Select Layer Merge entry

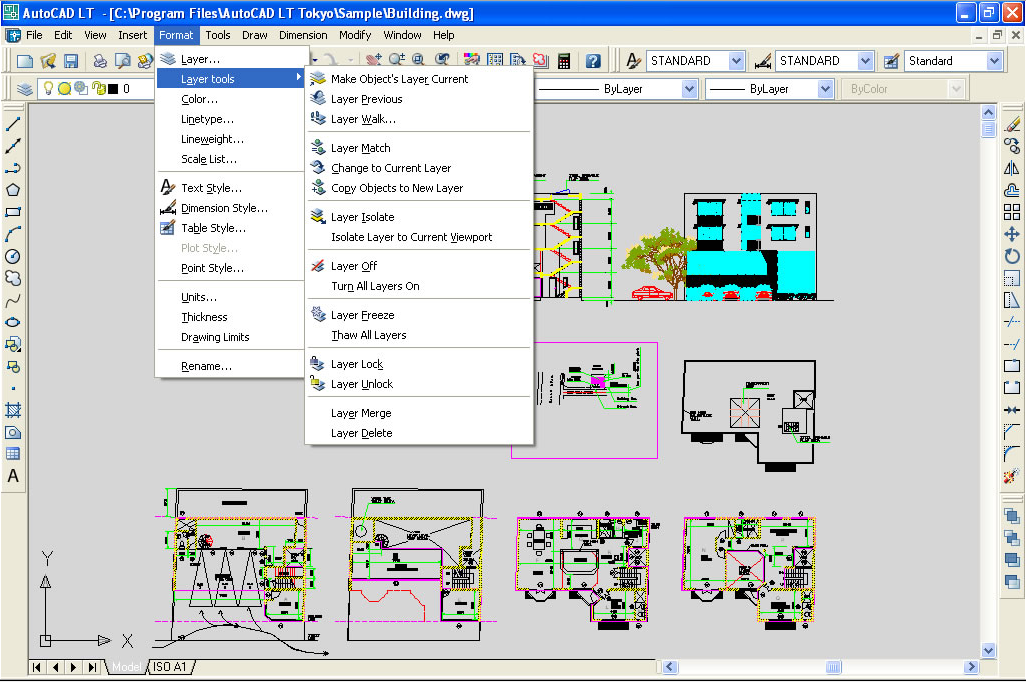coord(419,413)
